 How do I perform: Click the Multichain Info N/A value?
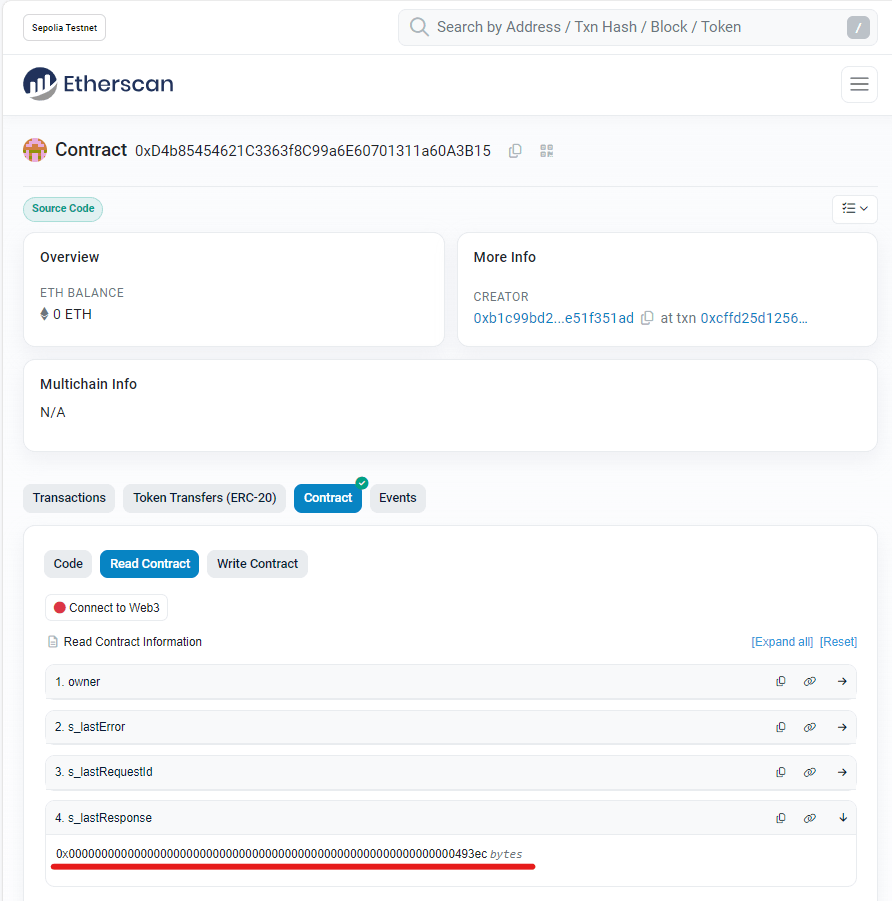tap(53, 412)
